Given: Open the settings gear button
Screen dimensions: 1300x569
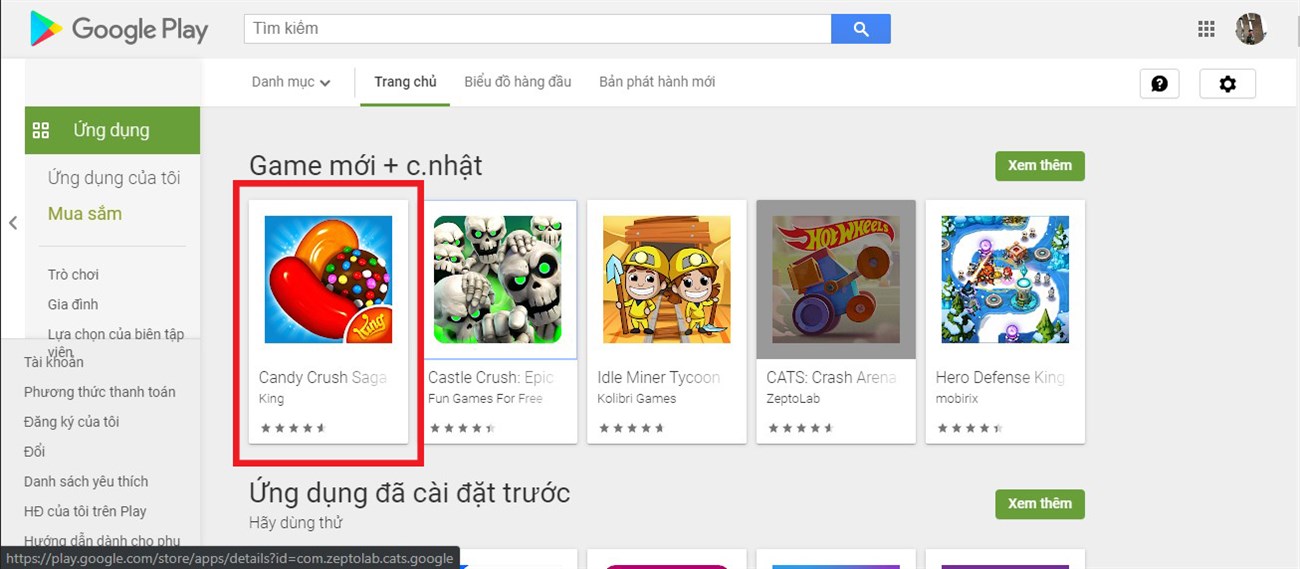Looking at the screenshot, I should click(1227, 84).
